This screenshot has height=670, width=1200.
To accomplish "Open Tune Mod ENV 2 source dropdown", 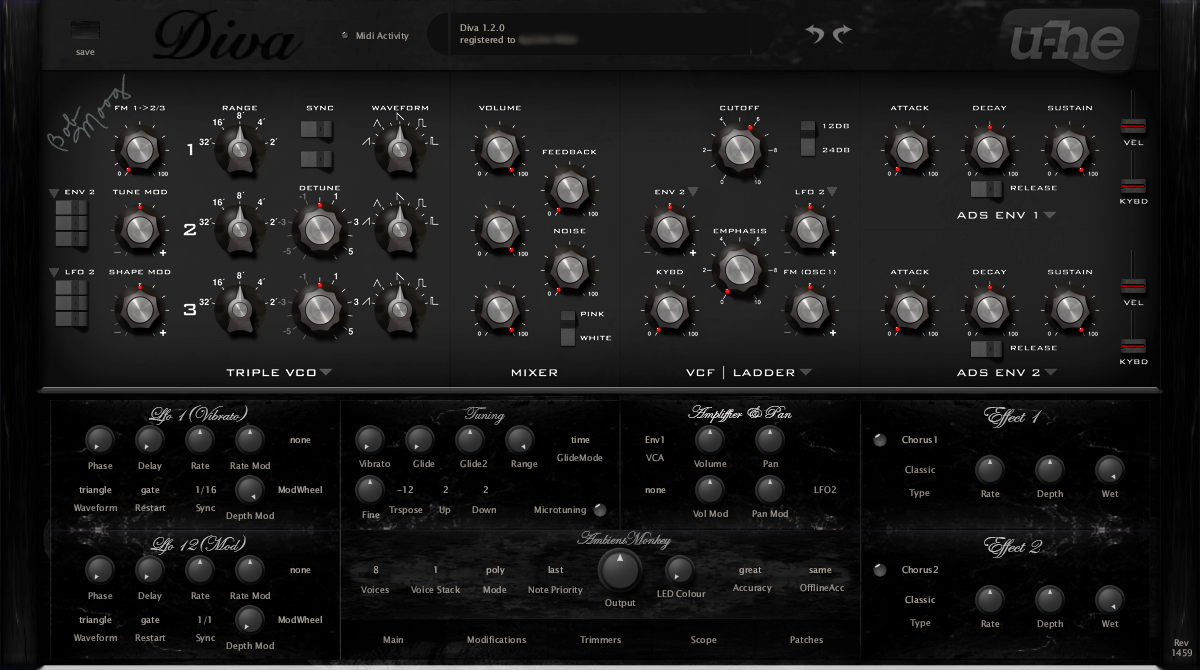I will click(53, 192).
